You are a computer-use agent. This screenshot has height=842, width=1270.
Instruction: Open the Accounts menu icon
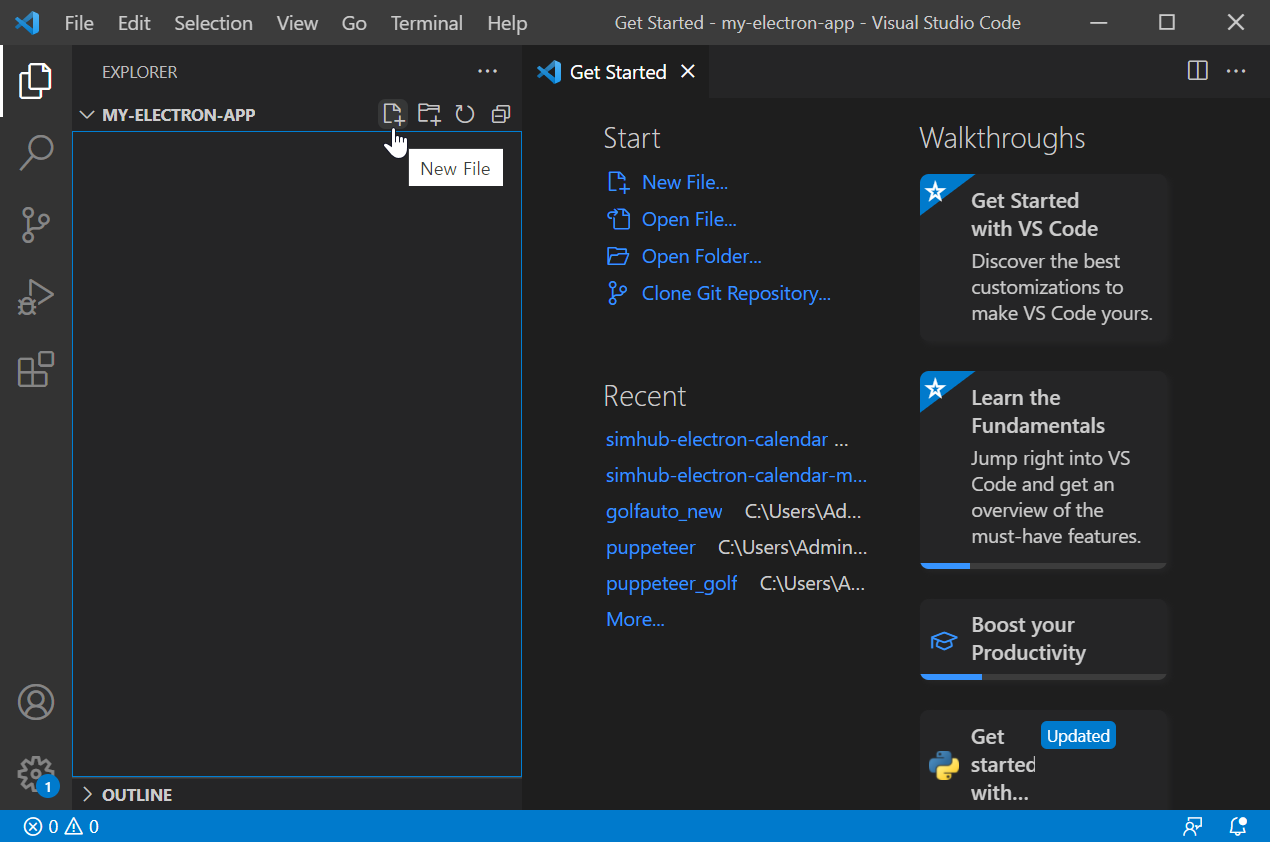tap(35, 702)
